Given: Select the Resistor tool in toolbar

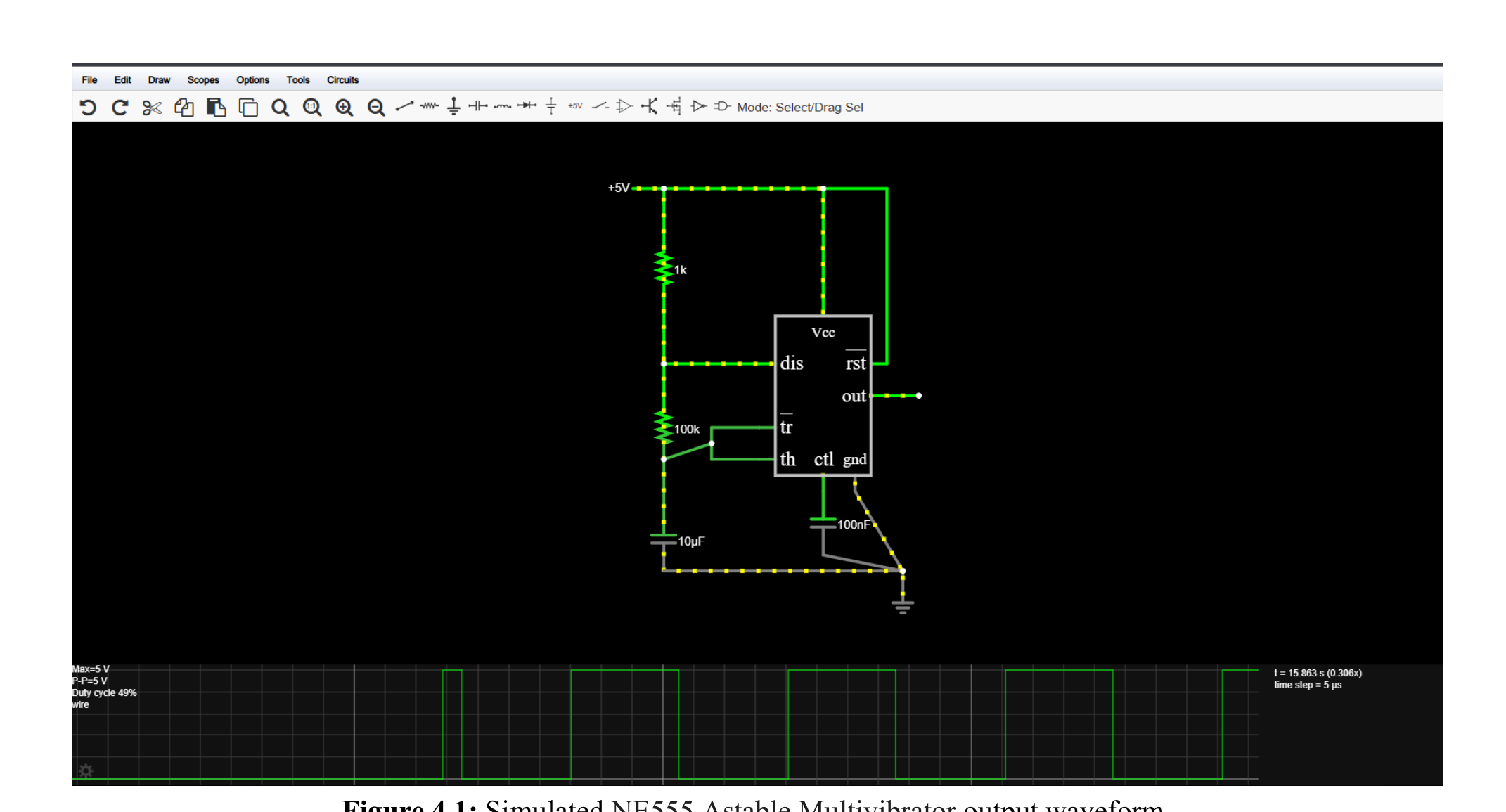Looking at the screenshot, I should click(429, 106).
